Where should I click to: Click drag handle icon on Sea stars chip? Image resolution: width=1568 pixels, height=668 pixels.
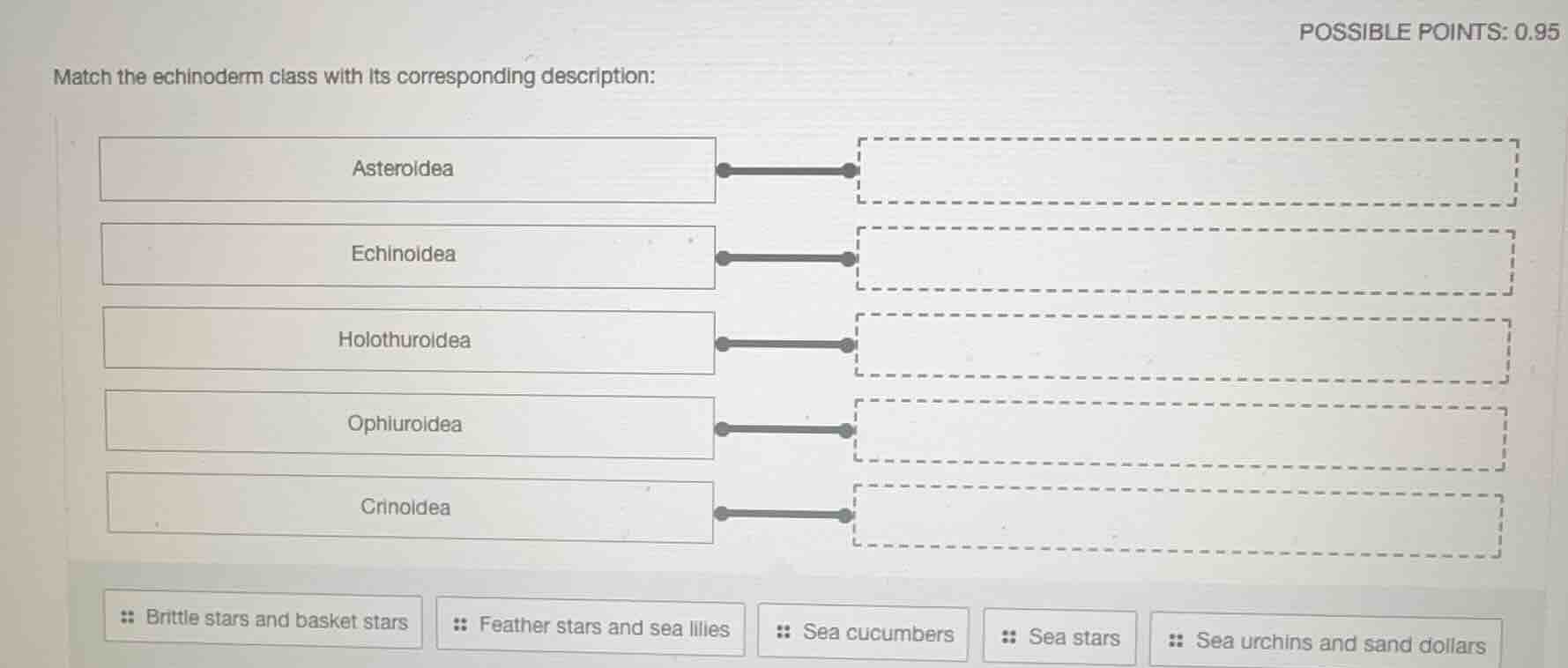click(x=1009, y=637)
